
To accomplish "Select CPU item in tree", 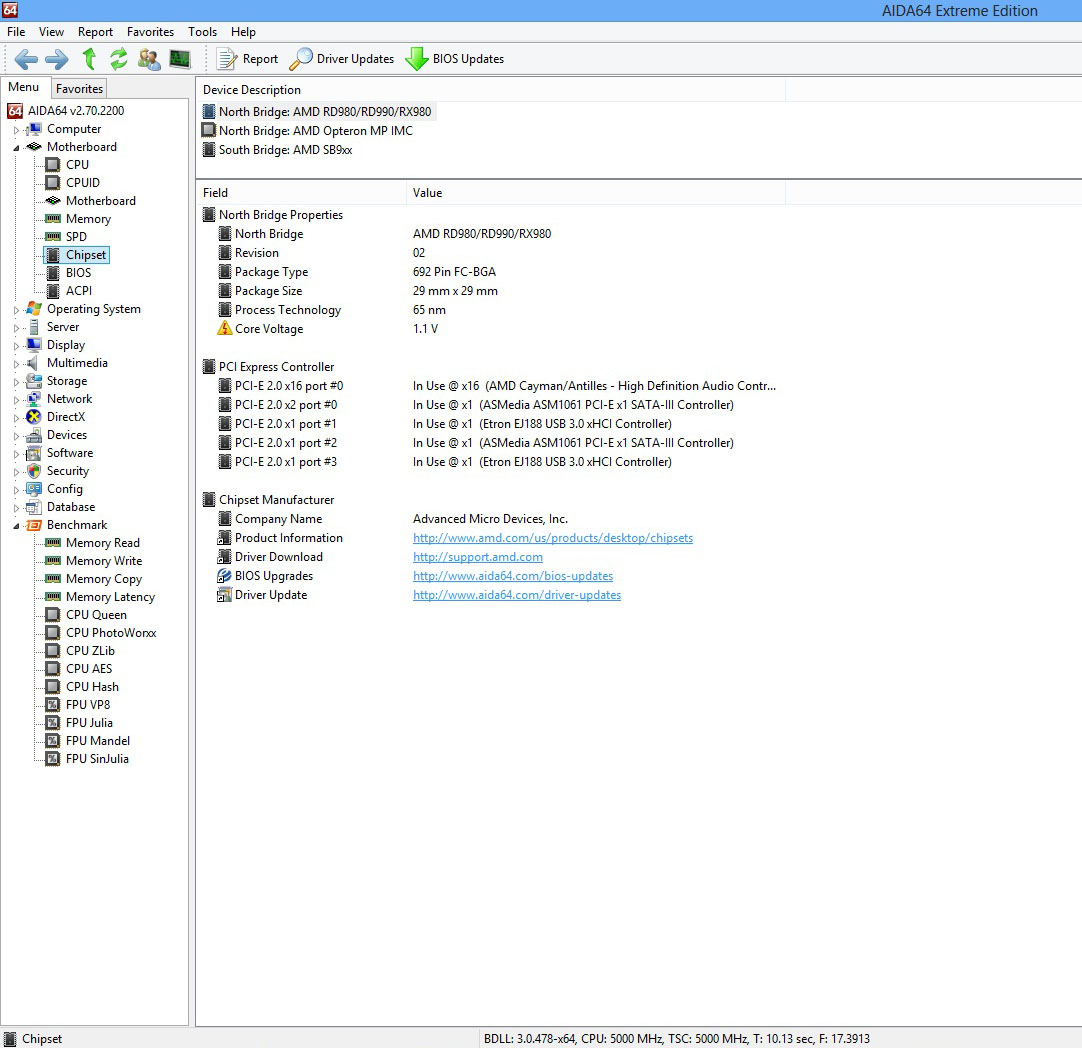I will 77,165.
